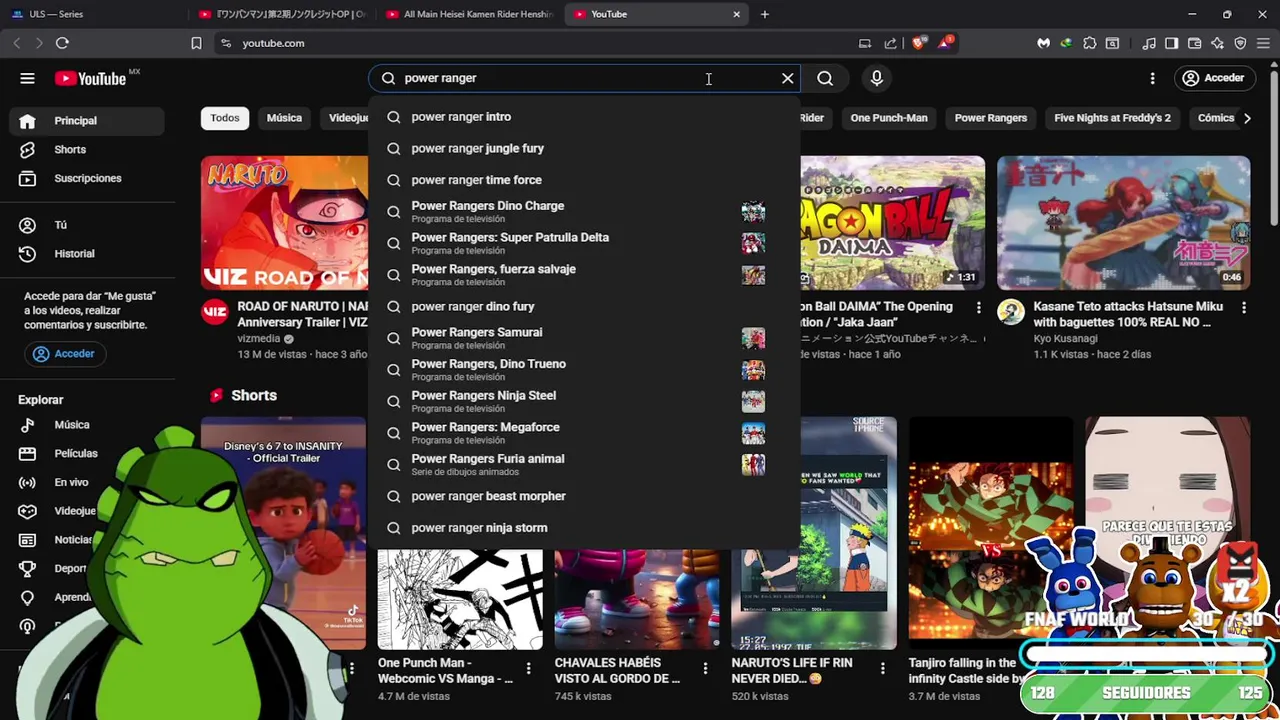Click the Acceder button in the header
1280x720 pixels.
1213,78
